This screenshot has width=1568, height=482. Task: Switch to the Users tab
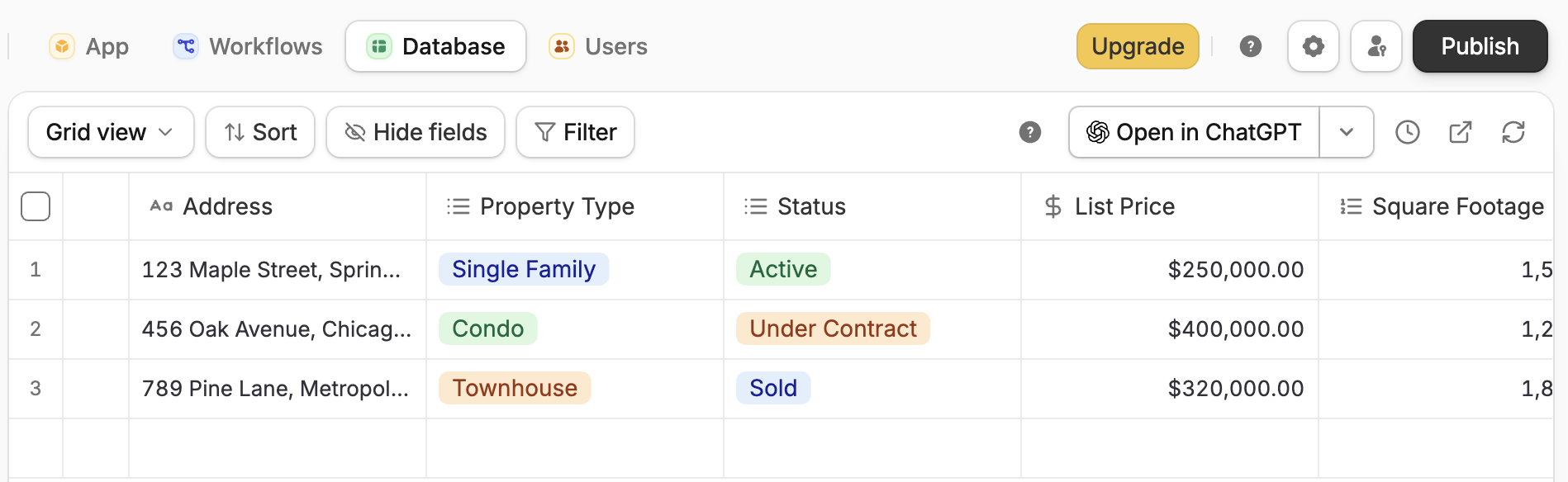[x=599, y=46]
